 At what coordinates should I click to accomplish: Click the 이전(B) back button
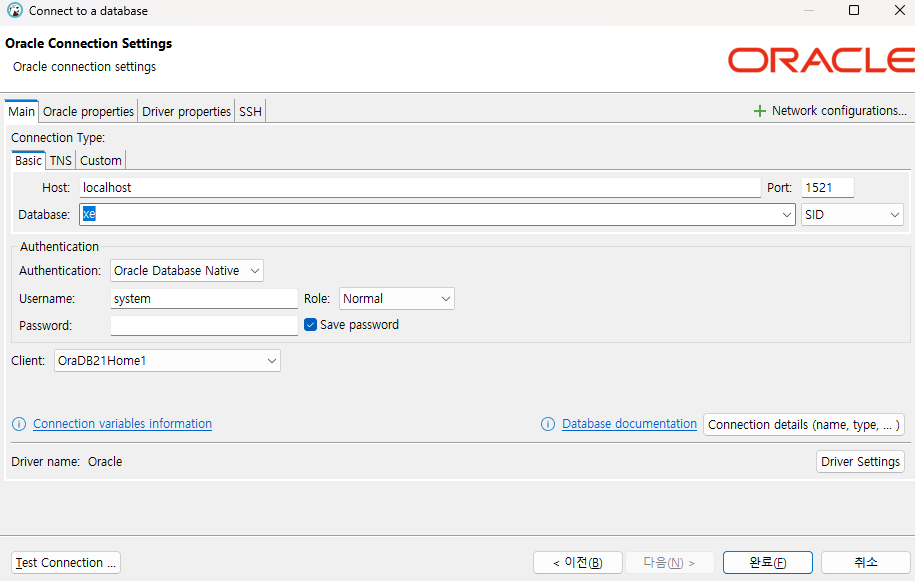coord(578,562)
